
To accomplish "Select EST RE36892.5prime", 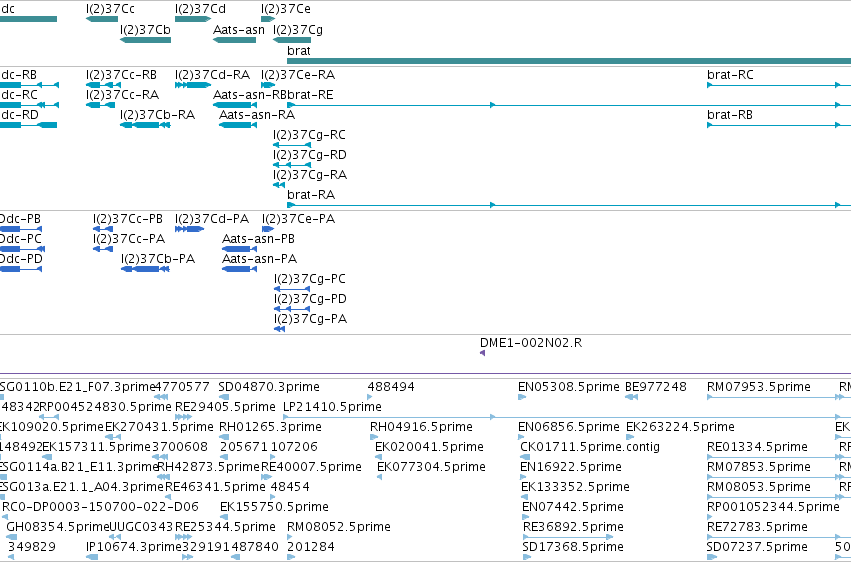I will click(x=568, y=538).
